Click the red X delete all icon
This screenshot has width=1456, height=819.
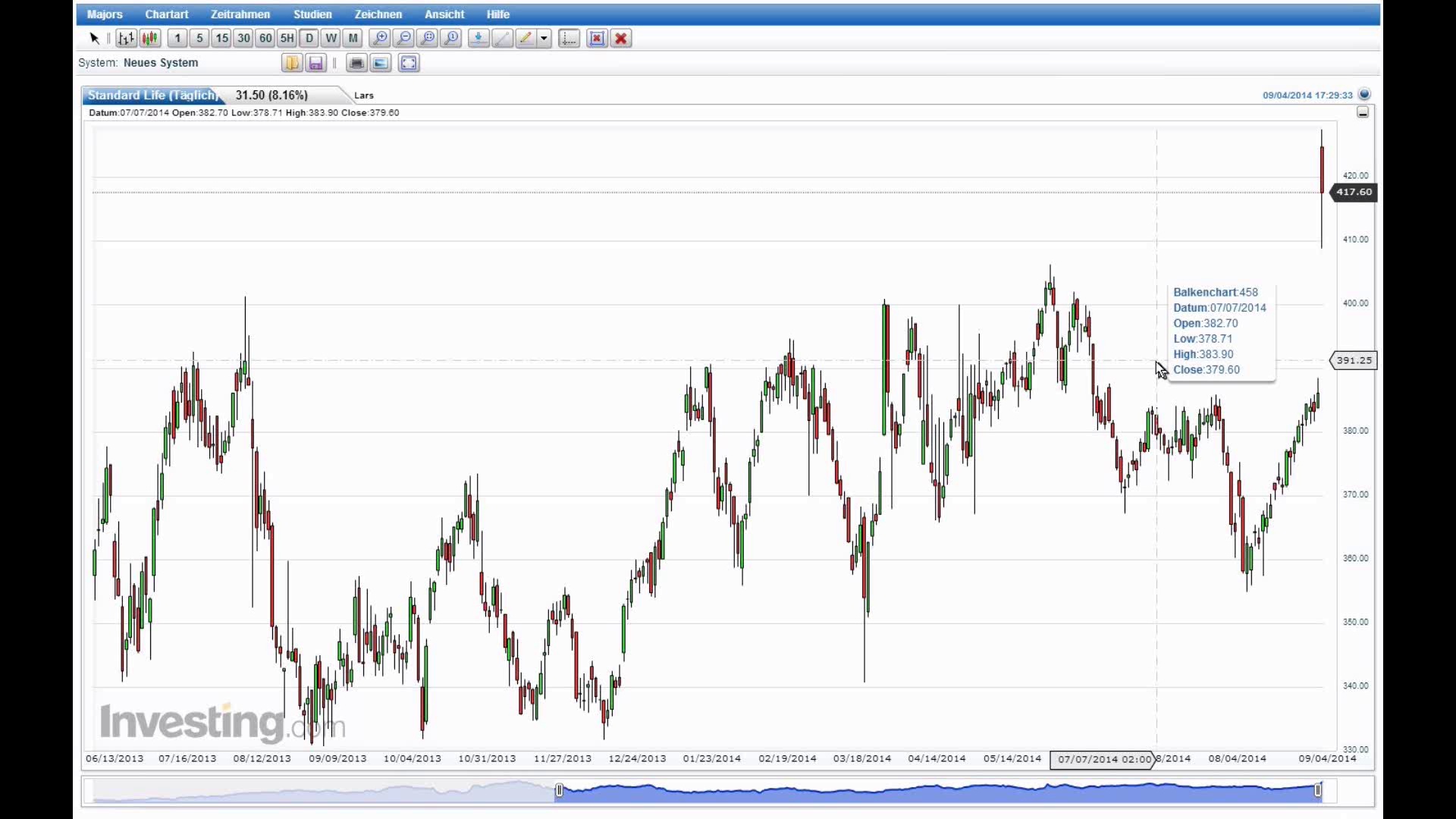[621, 38]
